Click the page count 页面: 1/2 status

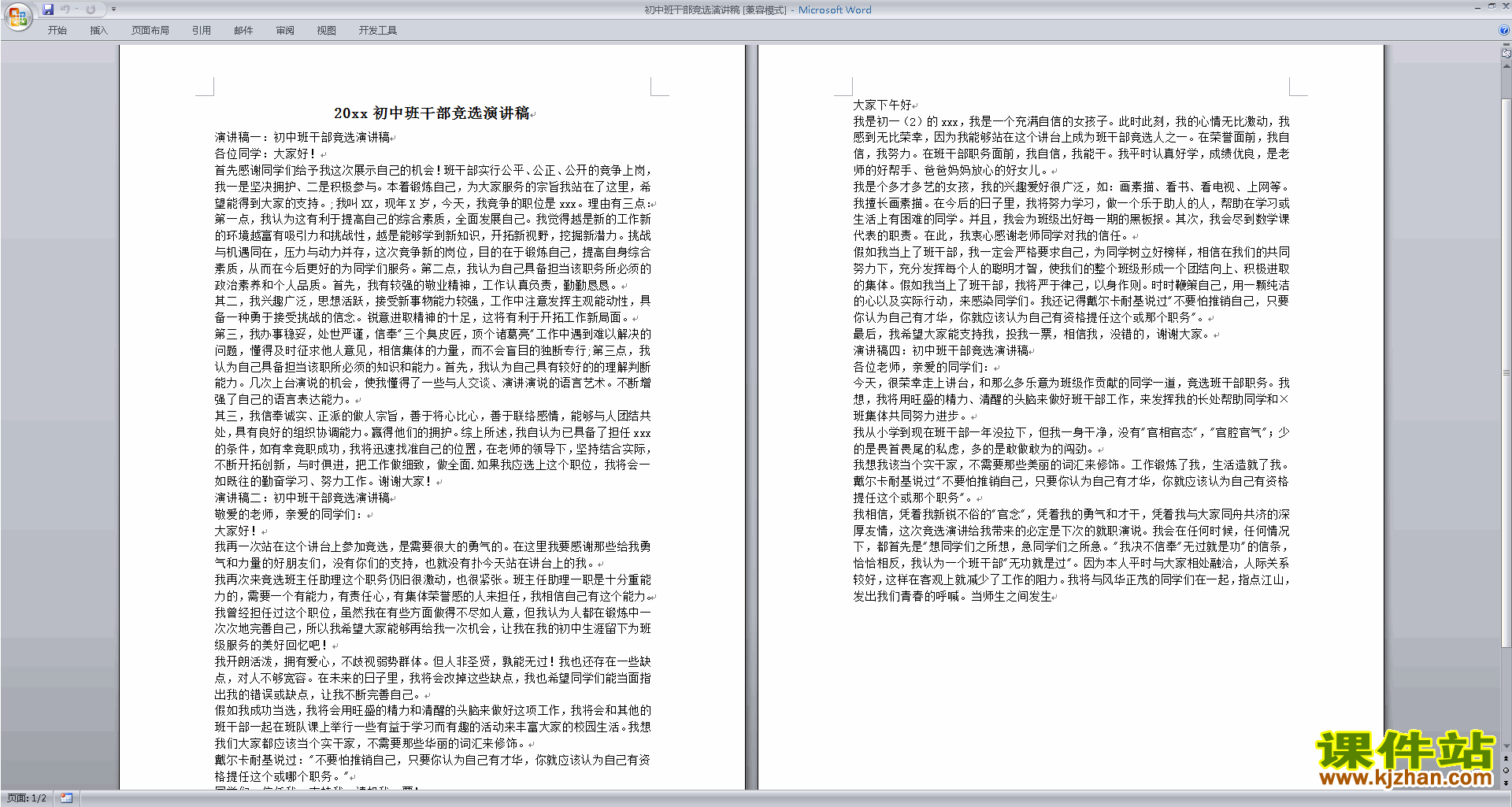click(x=27, y=798)
